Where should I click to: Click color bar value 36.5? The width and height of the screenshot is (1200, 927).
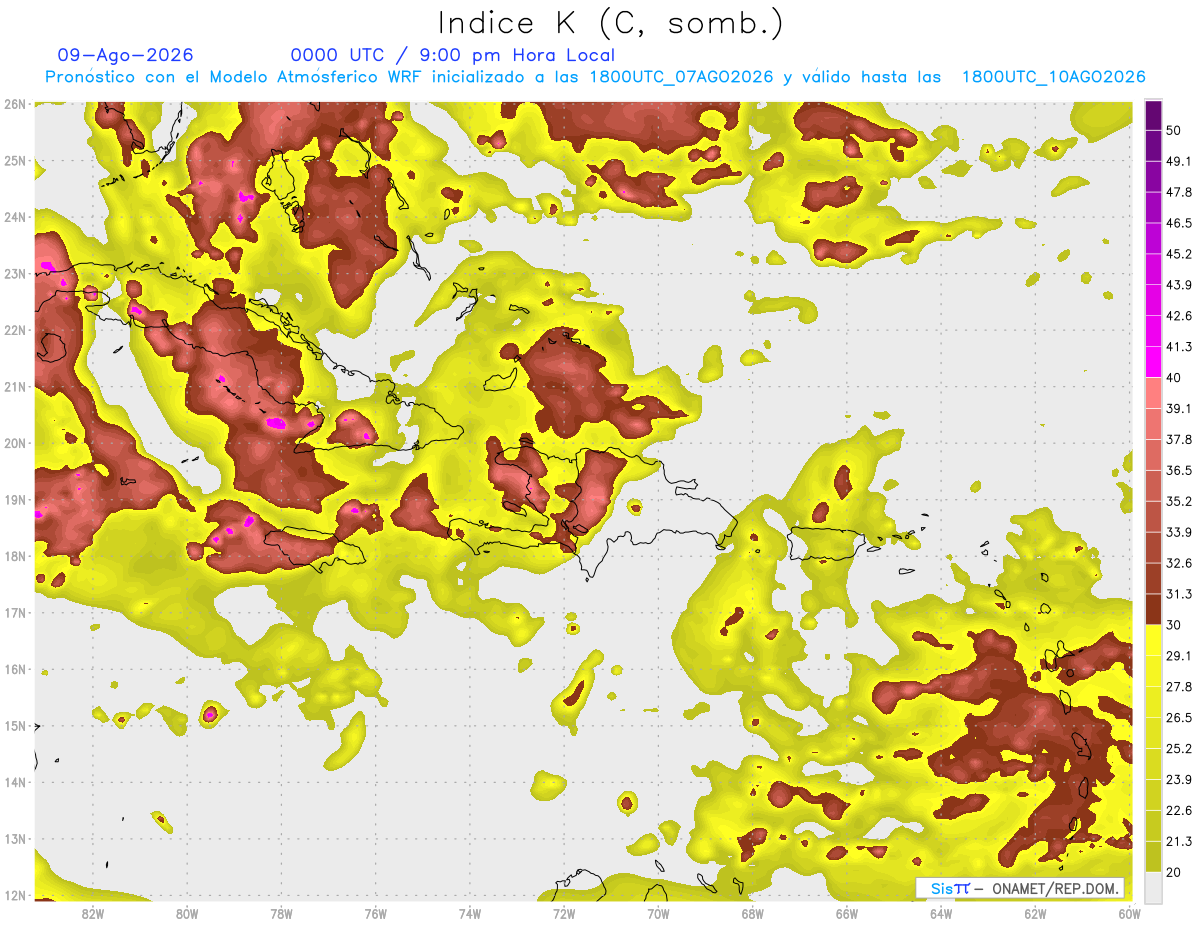click(1178, 470)
